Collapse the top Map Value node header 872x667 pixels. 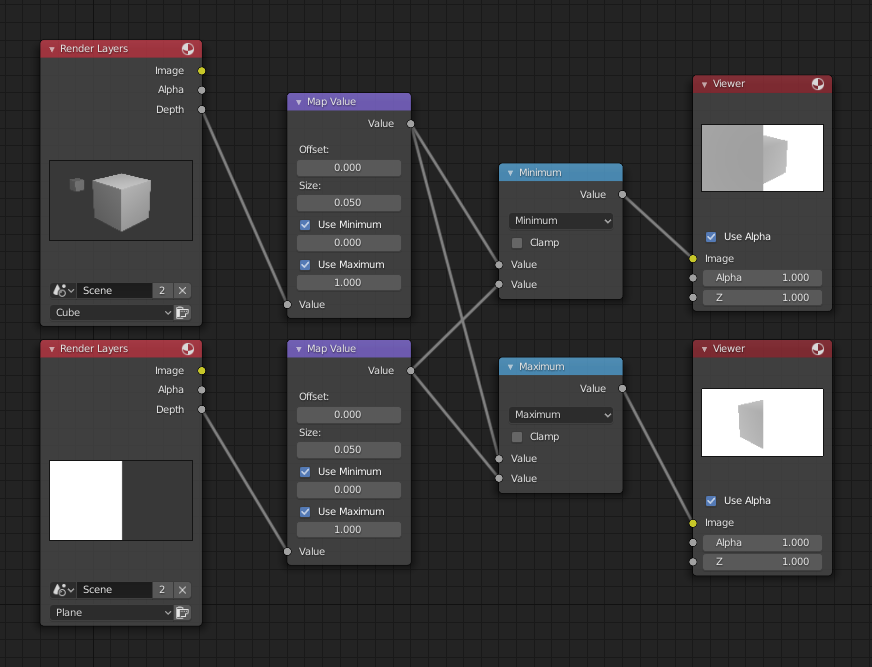coord(297,101)
